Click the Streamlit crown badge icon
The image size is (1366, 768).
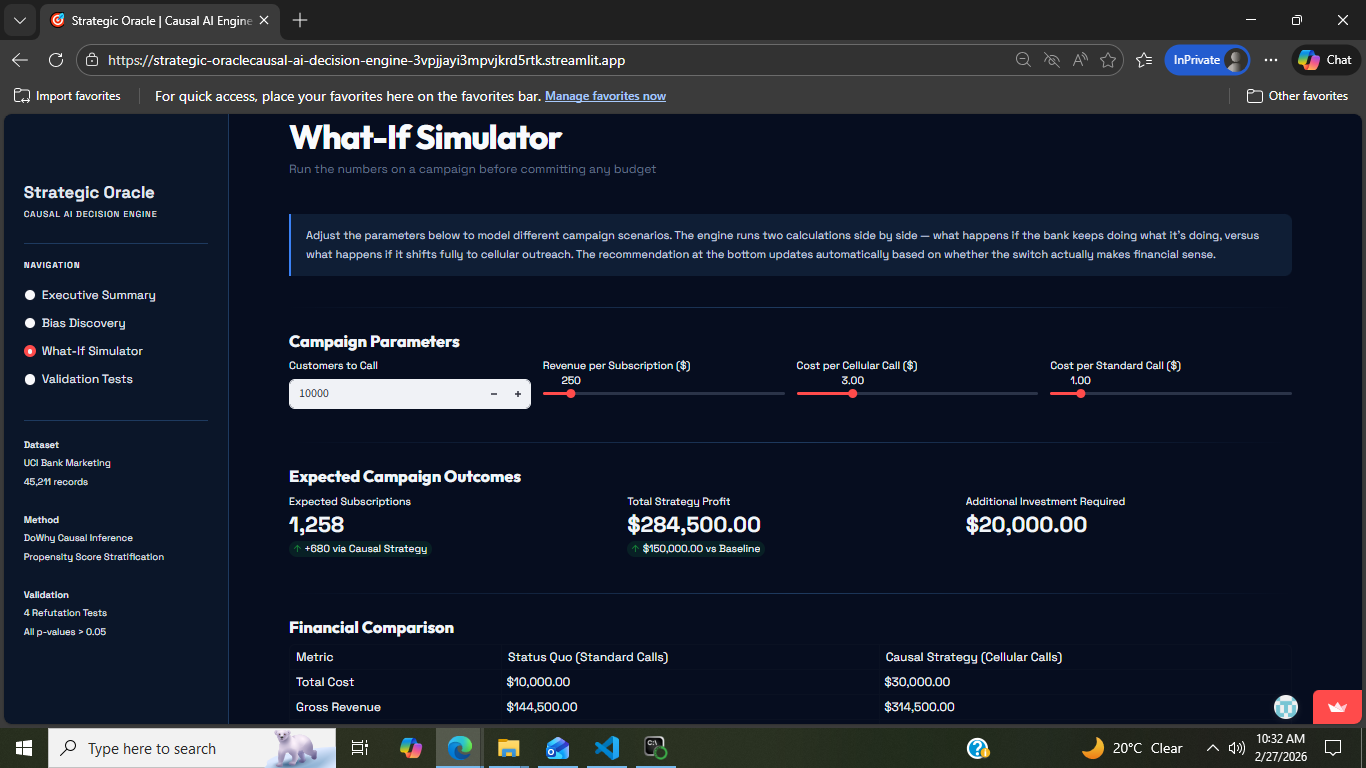(x=1338, y=706)
